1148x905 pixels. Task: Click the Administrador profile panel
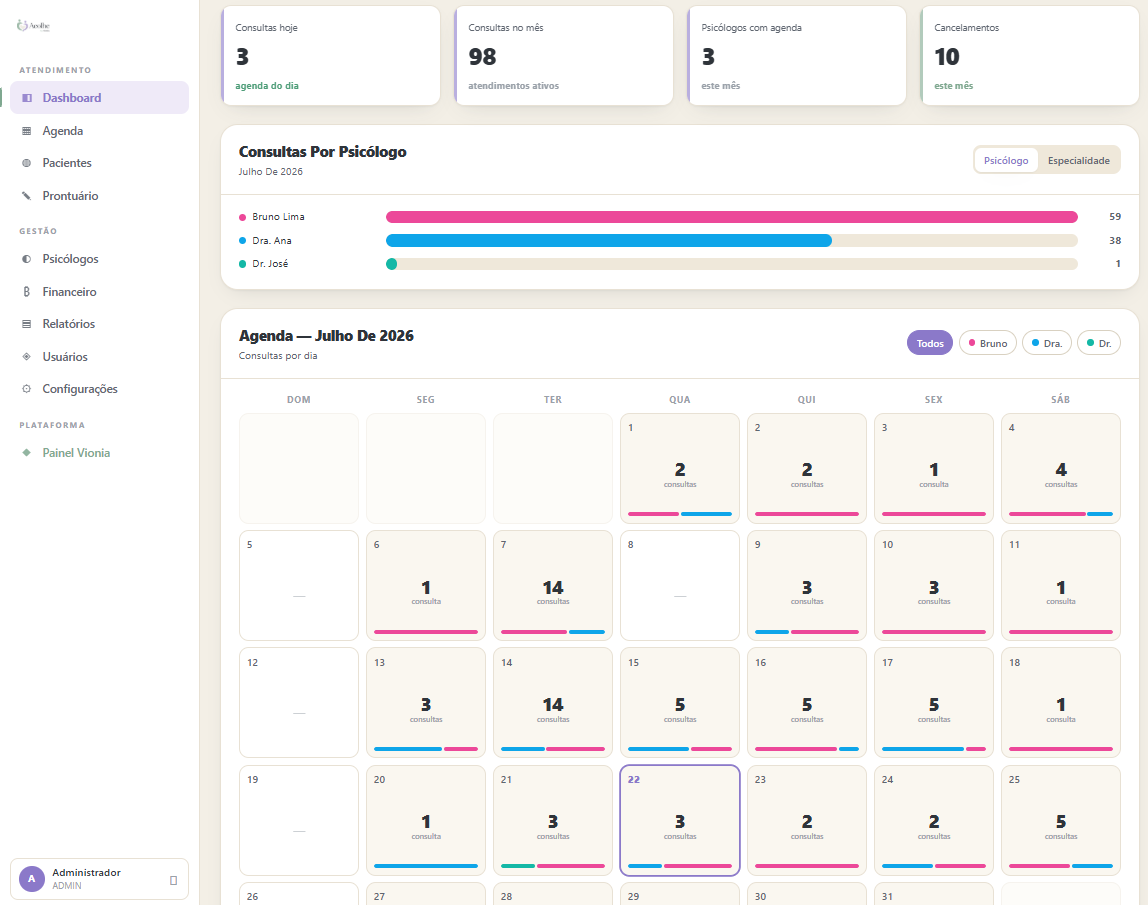(x=100, y=879)
